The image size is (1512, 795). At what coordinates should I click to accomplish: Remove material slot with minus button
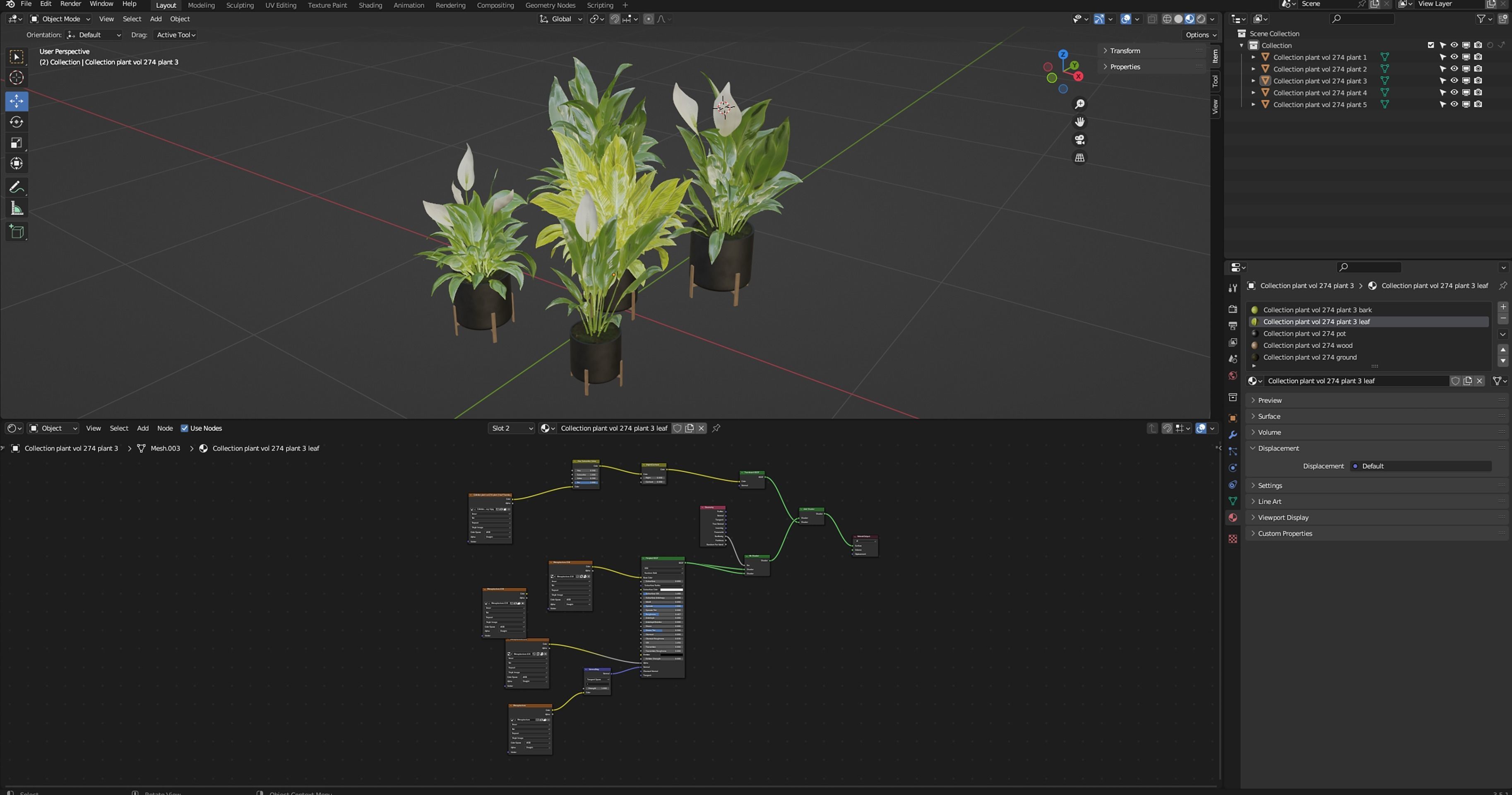[x=1502, y=318]
